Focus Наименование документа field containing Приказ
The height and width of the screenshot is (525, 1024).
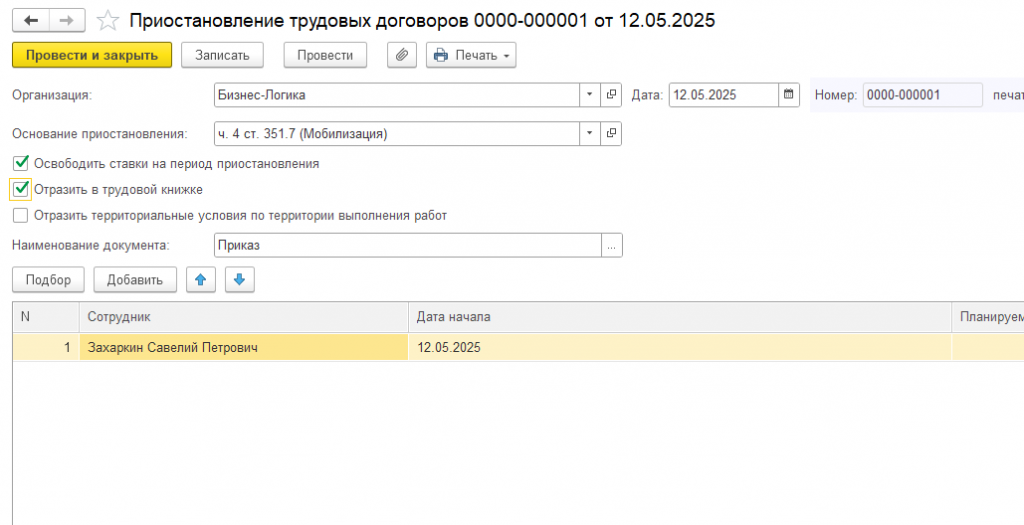(x=408, y=246)
